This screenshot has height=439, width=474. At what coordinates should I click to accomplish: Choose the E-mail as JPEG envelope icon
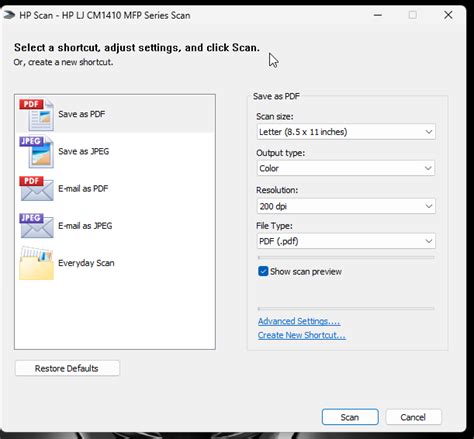[x=36, y=226]
